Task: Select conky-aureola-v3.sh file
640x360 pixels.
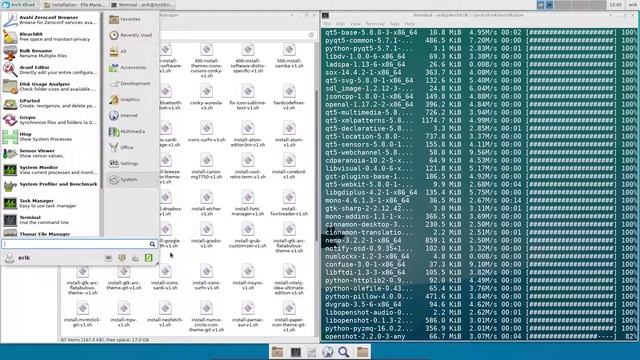Action: tap(207, 97)
